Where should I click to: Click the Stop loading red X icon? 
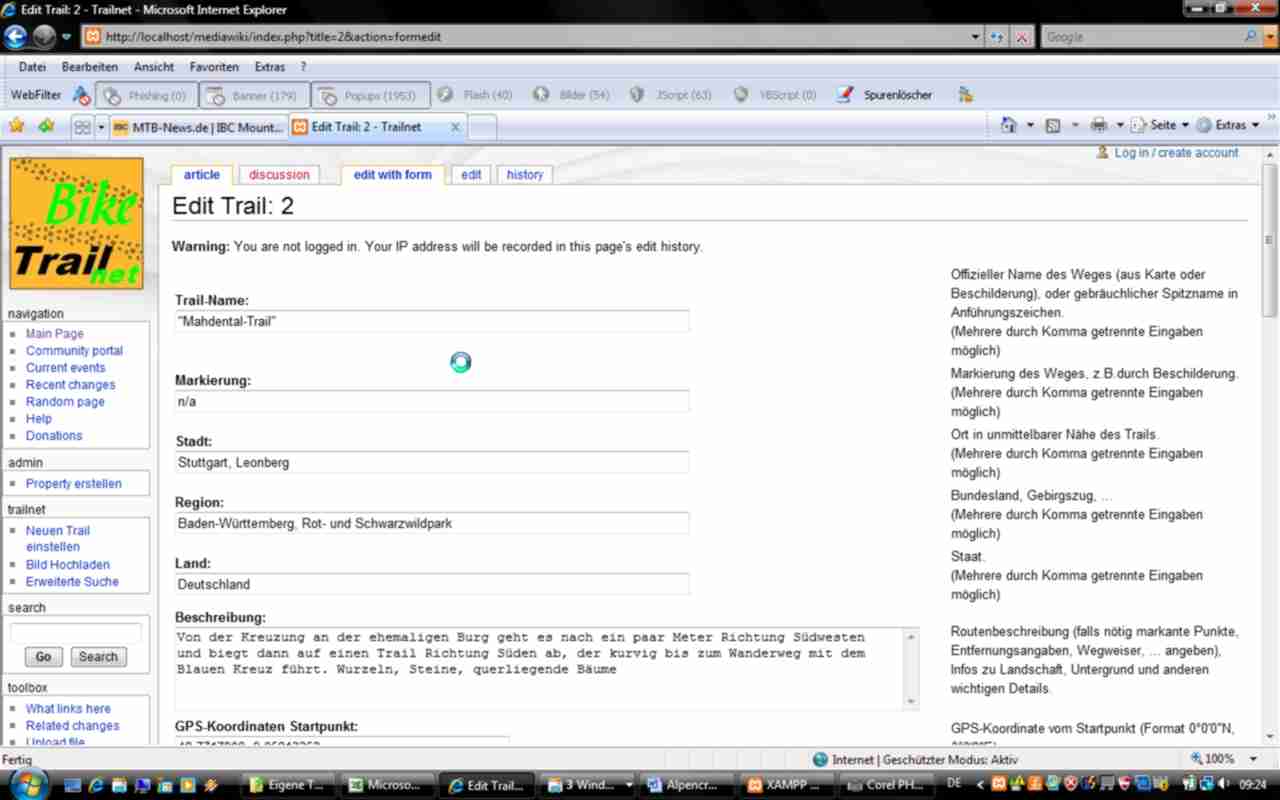tap(1022, 37)
